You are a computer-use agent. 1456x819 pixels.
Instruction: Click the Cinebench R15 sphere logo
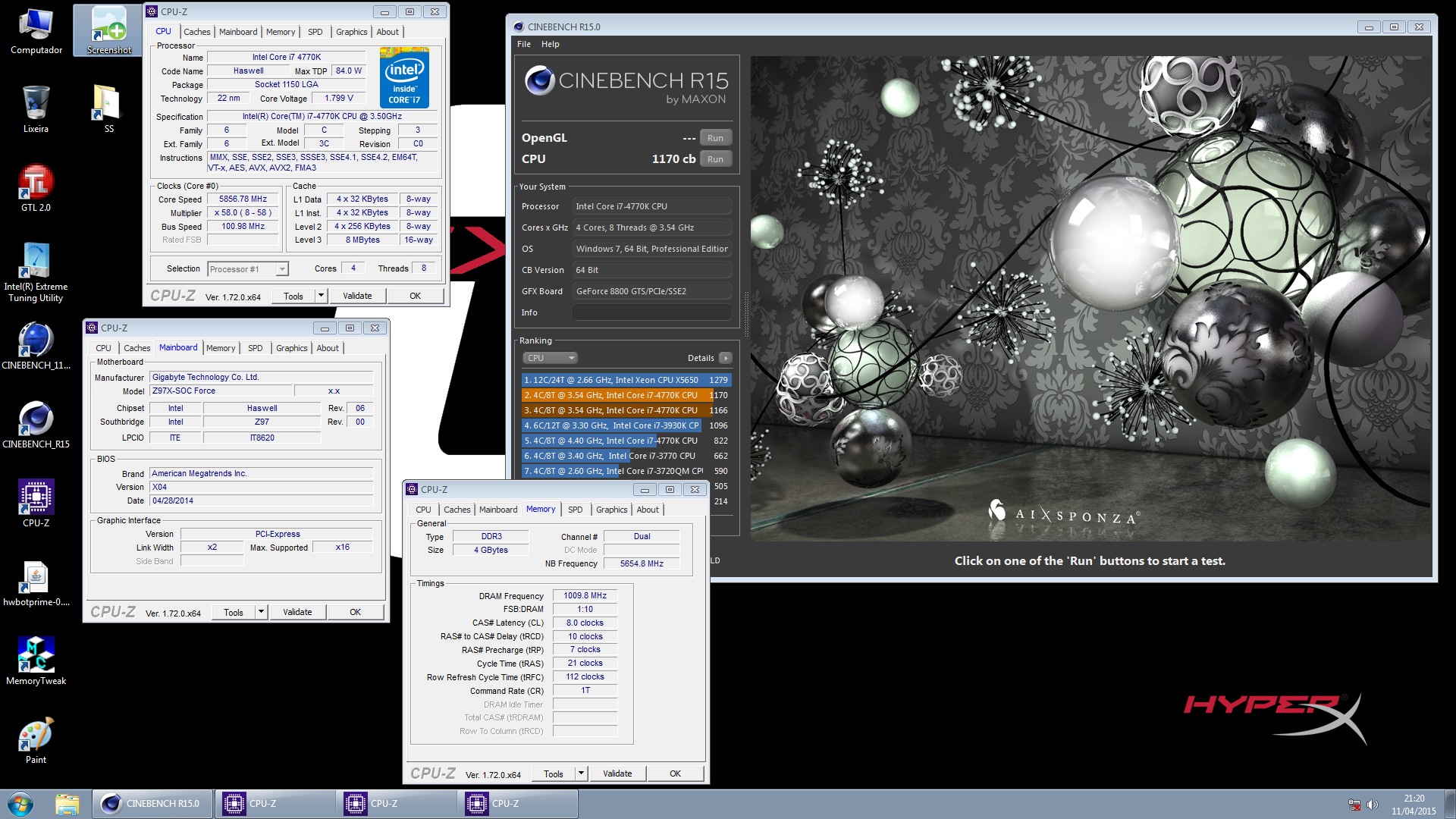click(540, 80)
